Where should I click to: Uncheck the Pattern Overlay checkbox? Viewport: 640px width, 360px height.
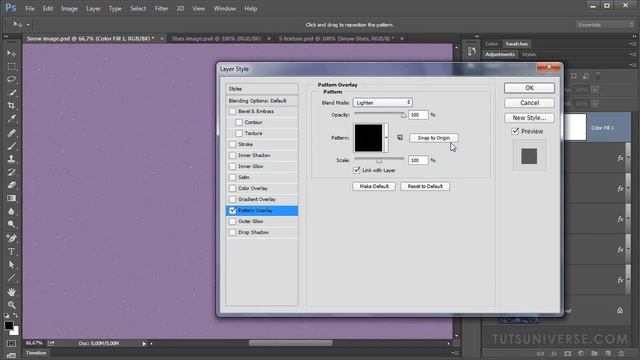click(x=233, y=211)
